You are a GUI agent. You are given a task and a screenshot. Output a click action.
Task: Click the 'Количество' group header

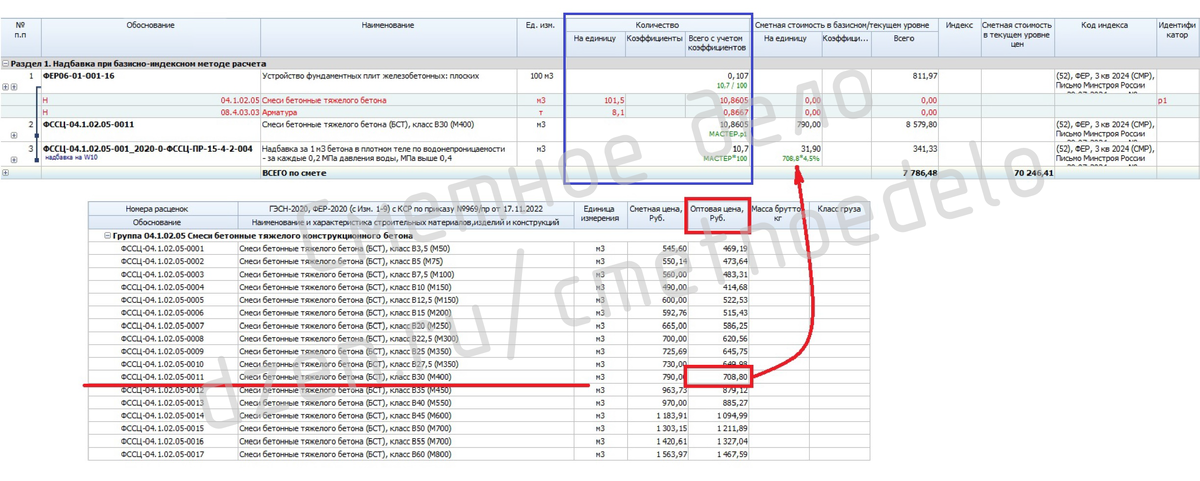click(x=657, y=24)
